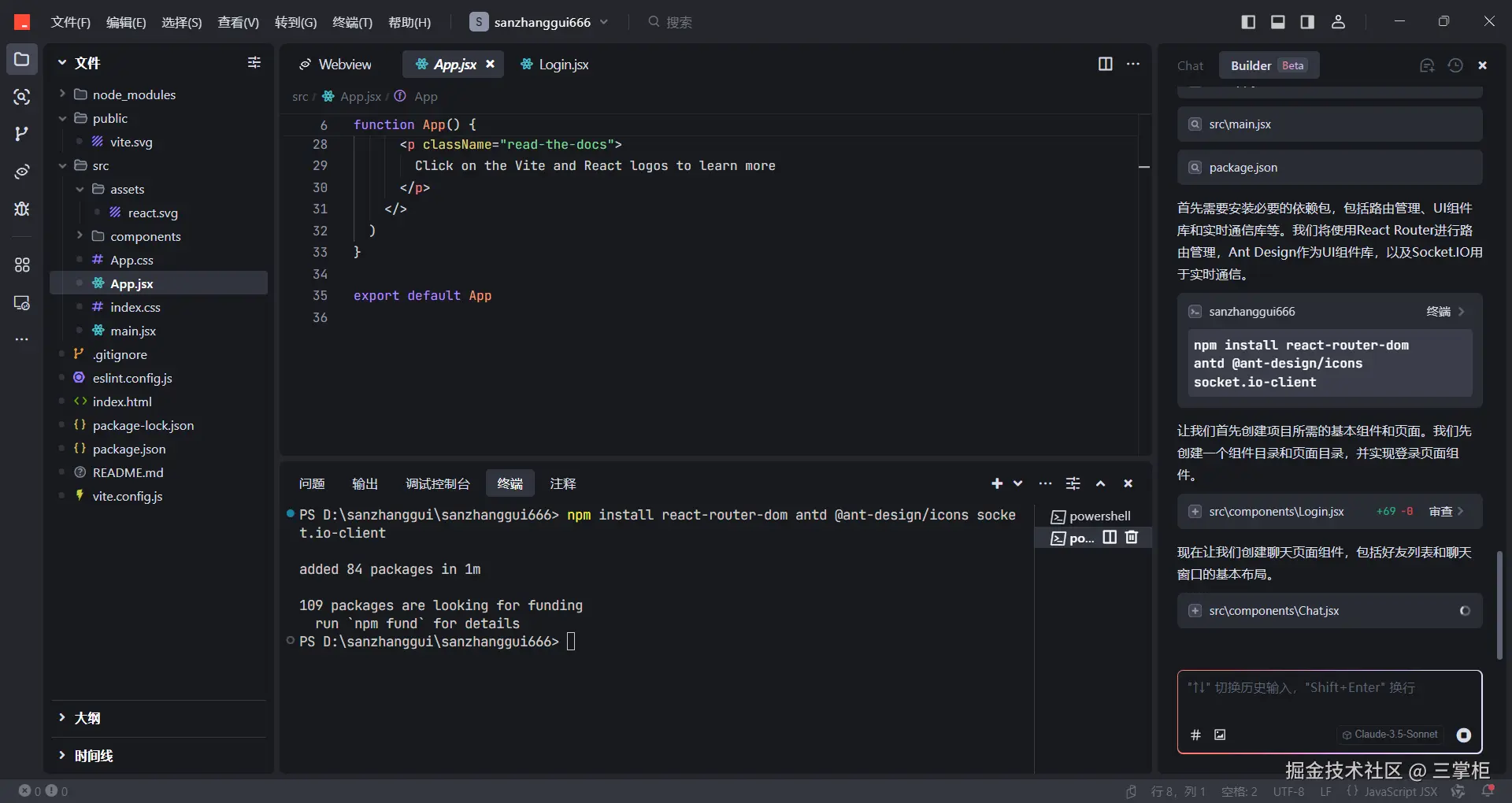Viewport: 1512px width, 803px height.
Task: Kill the powershell terminal with trash icon
Action: pyautogui.click(x=1132, y=537)
